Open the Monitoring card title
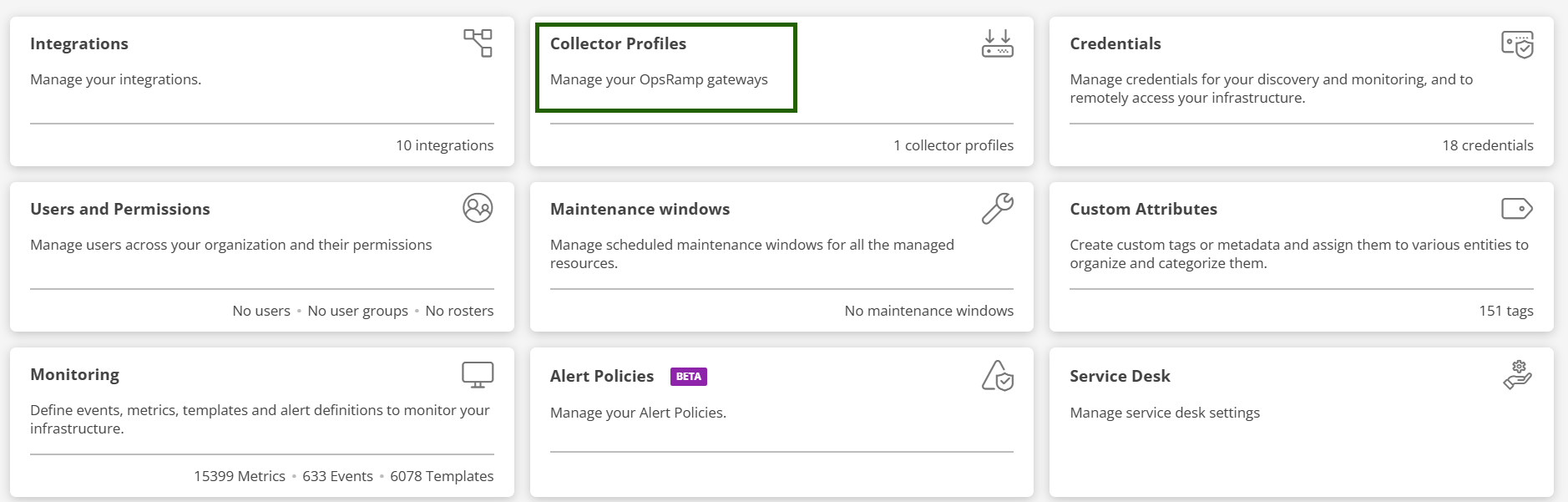1568x502 pixels. pyautogui.click(x=74, y=374)
